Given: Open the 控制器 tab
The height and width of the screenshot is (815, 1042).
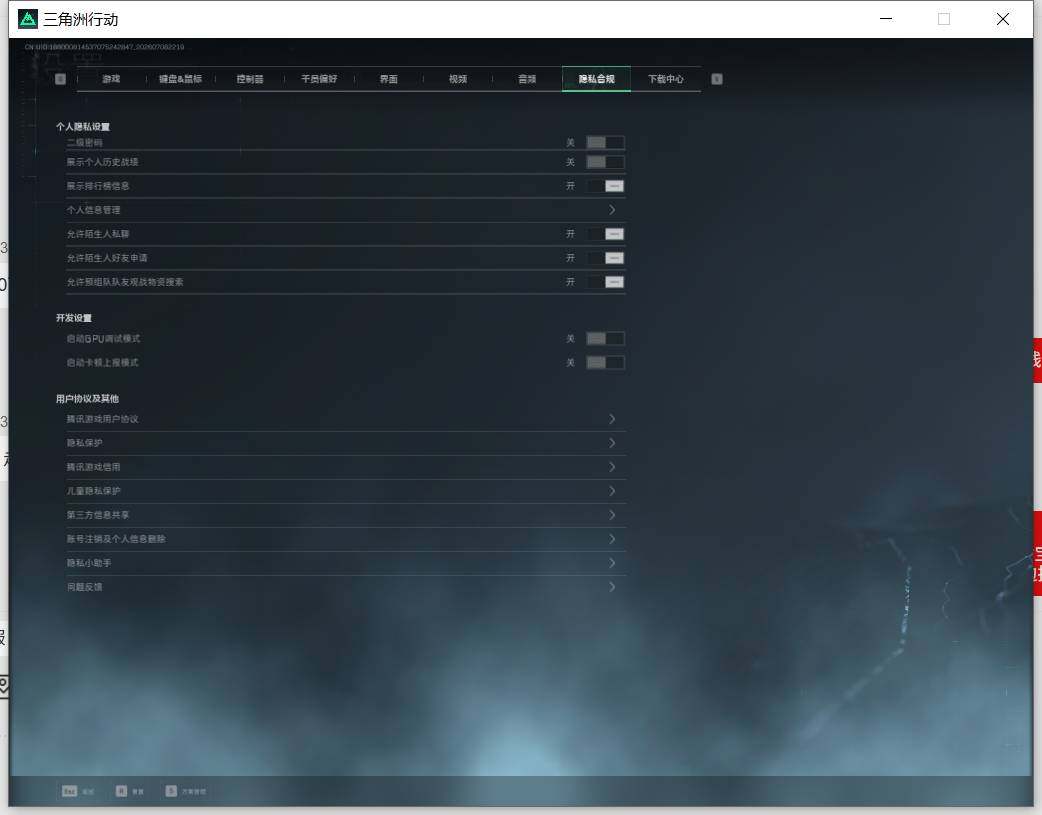Looking at the screenshot, I should coord(250,78).
